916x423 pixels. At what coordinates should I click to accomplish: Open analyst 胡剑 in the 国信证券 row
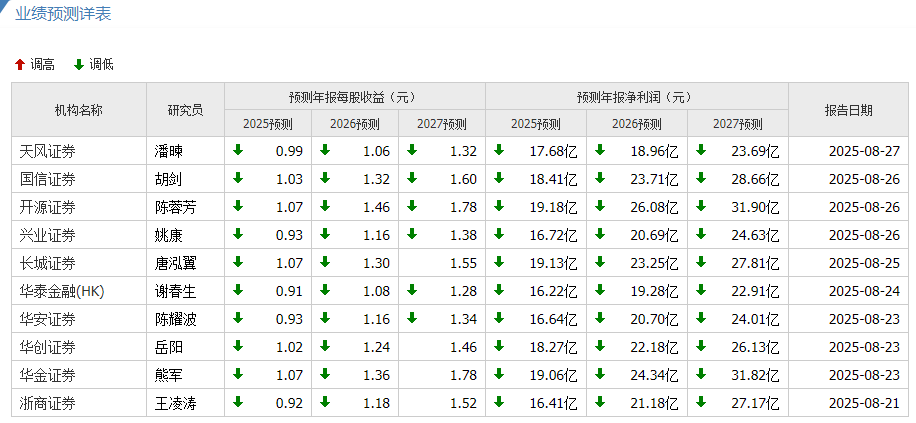tap(169, 179)
